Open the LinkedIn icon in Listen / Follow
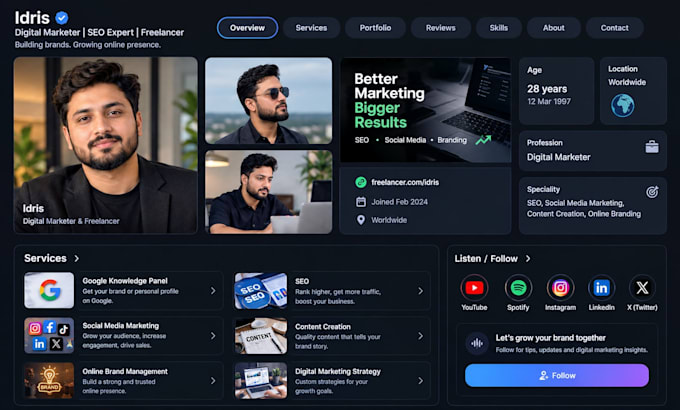 (x=601, y=288)
